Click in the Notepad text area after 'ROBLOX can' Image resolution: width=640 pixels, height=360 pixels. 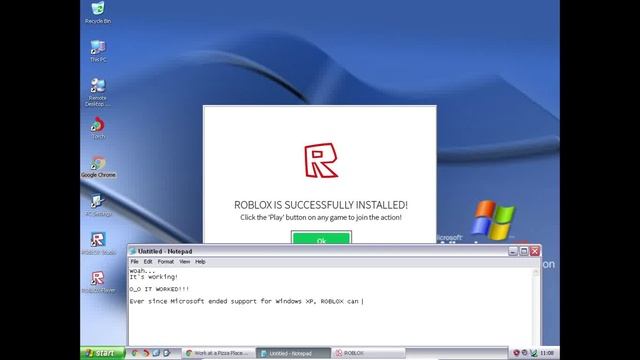coord(362,301)
